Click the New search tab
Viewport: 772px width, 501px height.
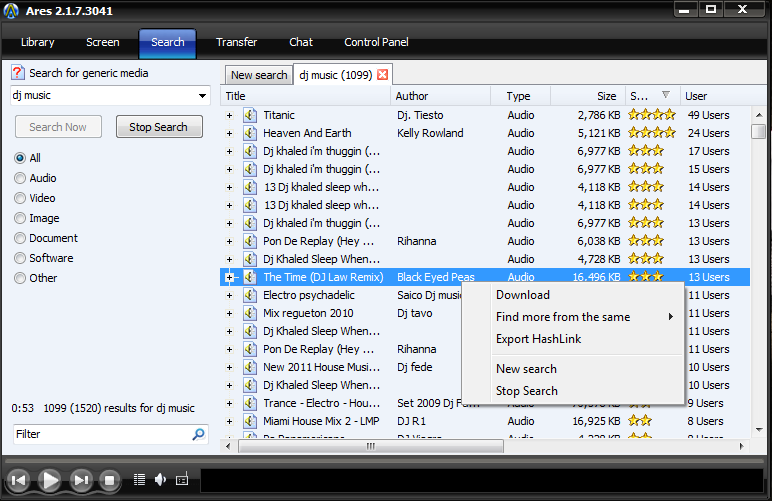click(x=259, y=75)
